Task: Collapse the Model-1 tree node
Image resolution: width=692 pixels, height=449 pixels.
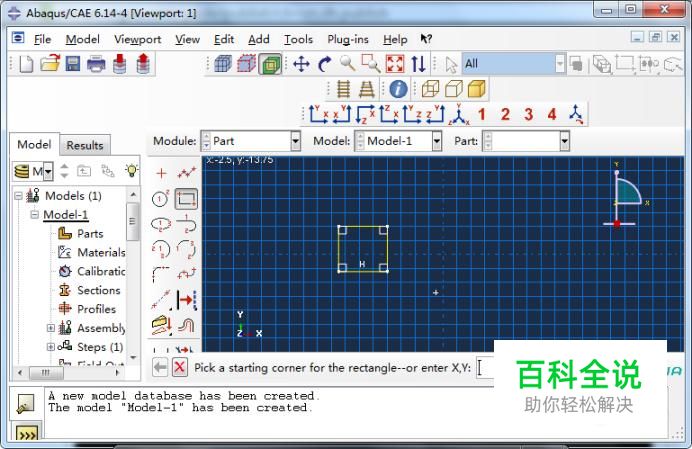Action: (34, 215)
